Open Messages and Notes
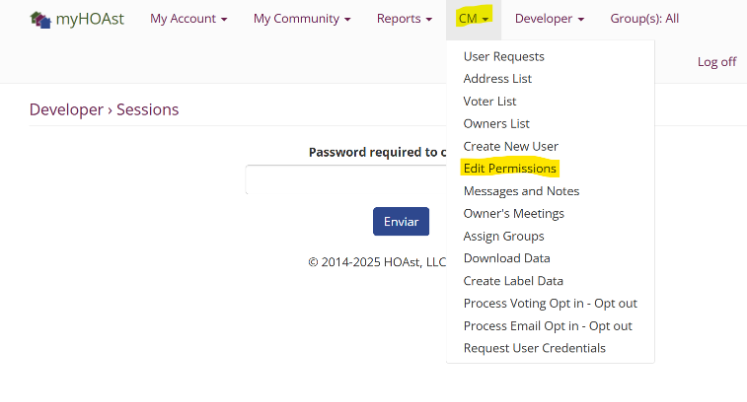This screenshot has height=402, width=747. [521, 191]
